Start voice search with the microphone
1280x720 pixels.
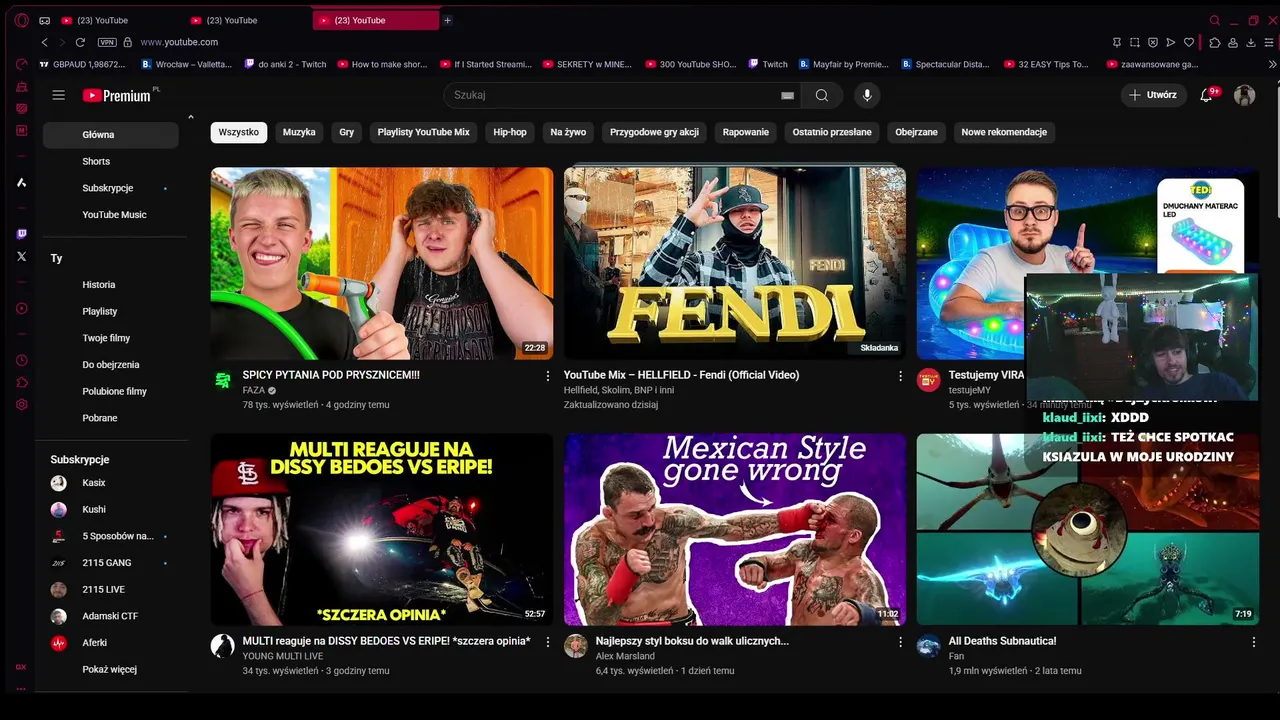coord(867,95)
